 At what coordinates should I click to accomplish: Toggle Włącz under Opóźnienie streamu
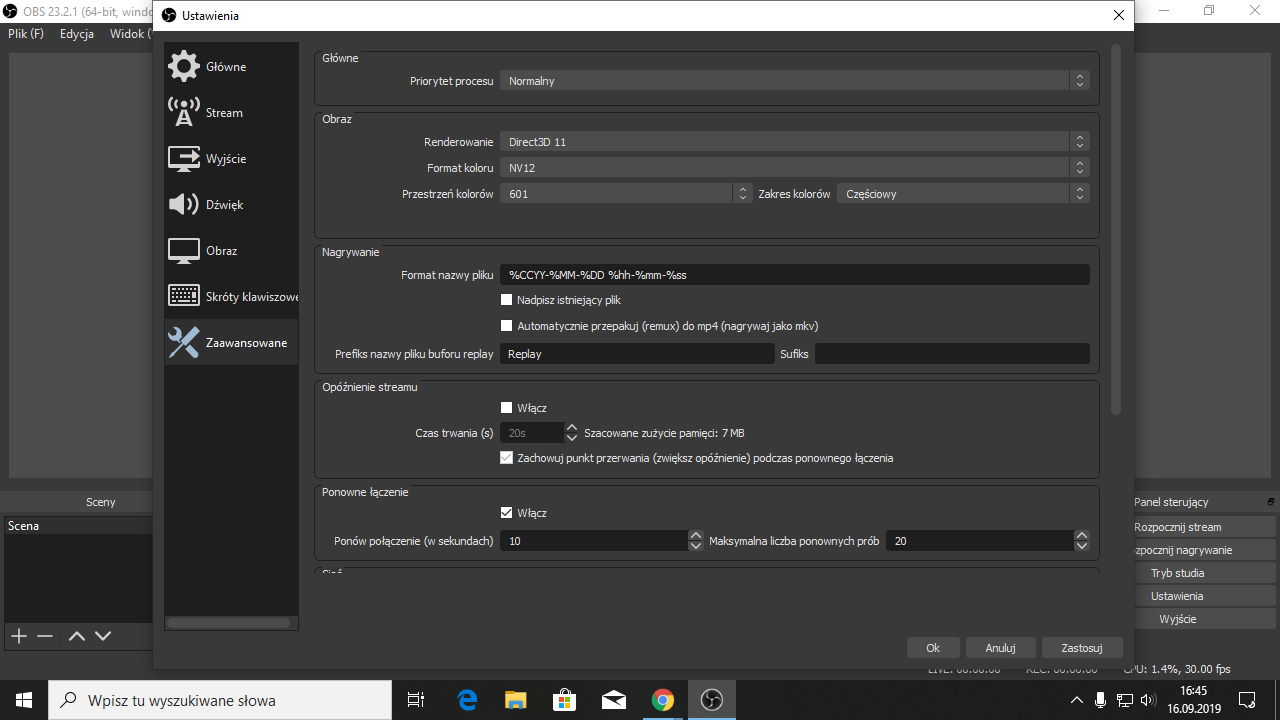point(506,408)
